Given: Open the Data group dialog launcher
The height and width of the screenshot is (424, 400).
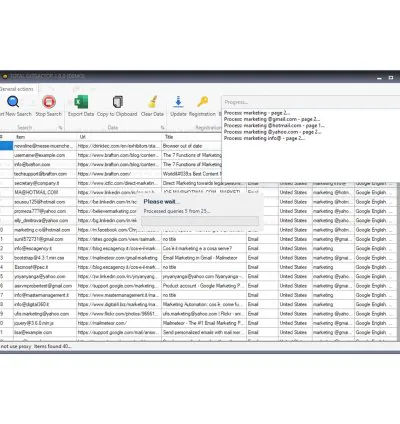Looking at the screenshot, I should (x=162, y=128).
